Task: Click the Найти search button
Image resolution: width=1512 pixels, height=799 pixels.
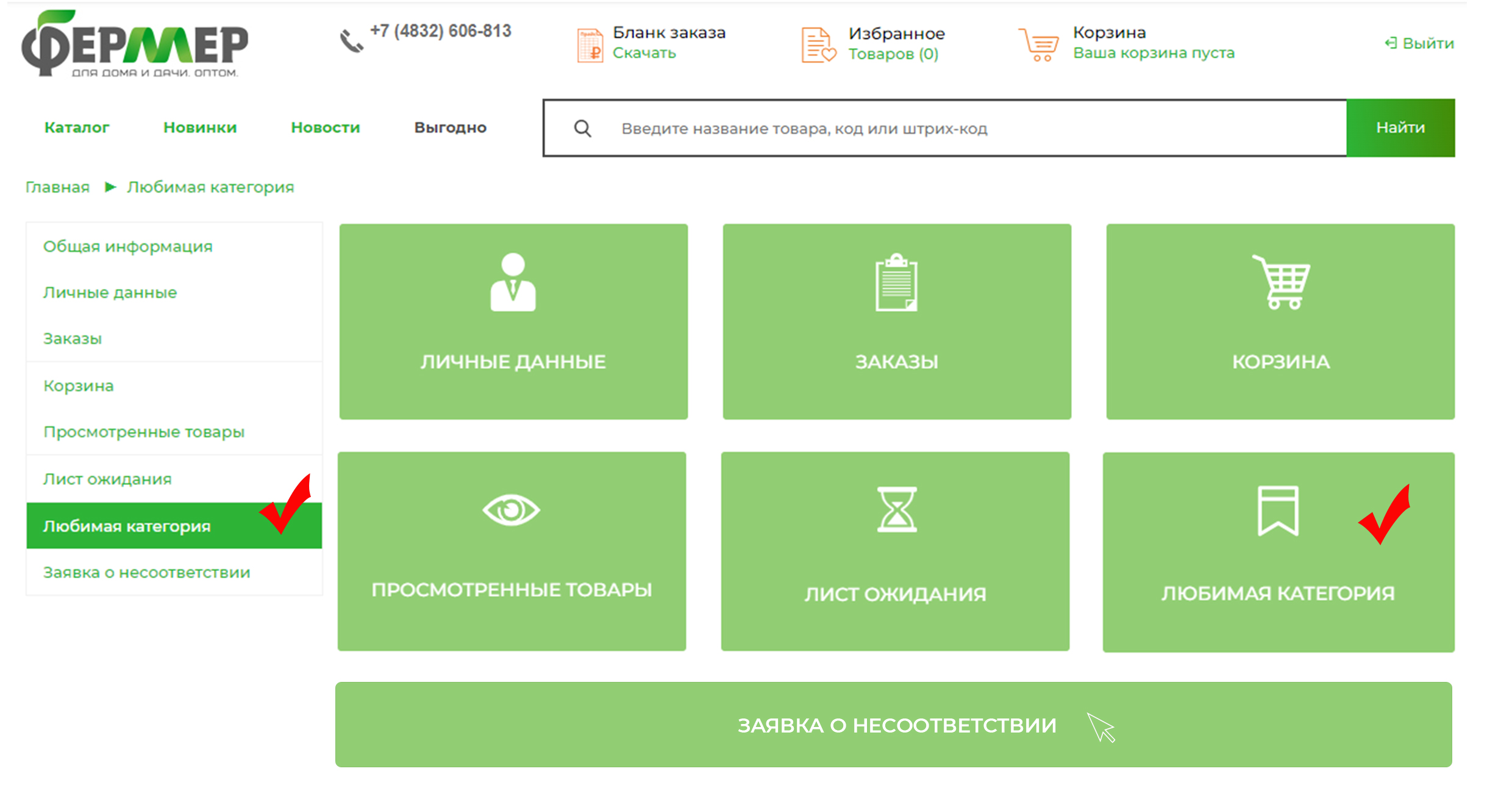Action: (x=1400, y=127)
